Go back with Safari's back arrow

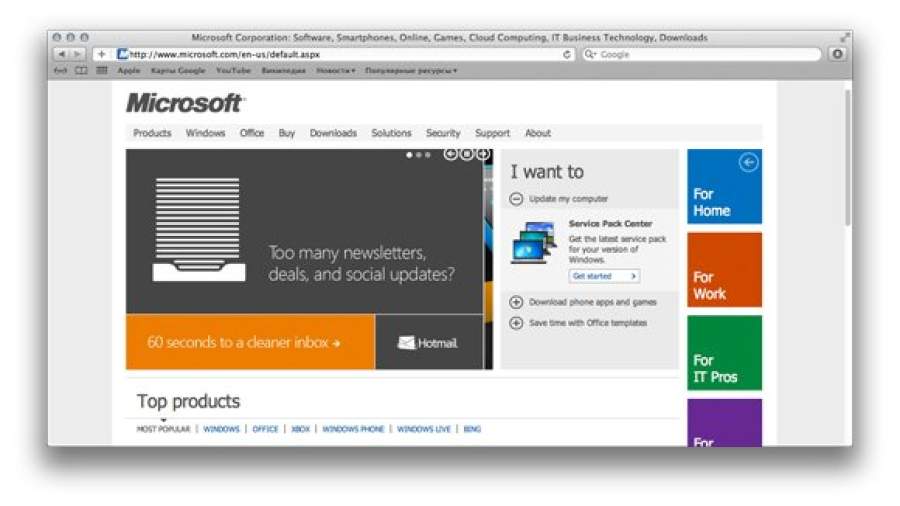click(x=61, y=54)
